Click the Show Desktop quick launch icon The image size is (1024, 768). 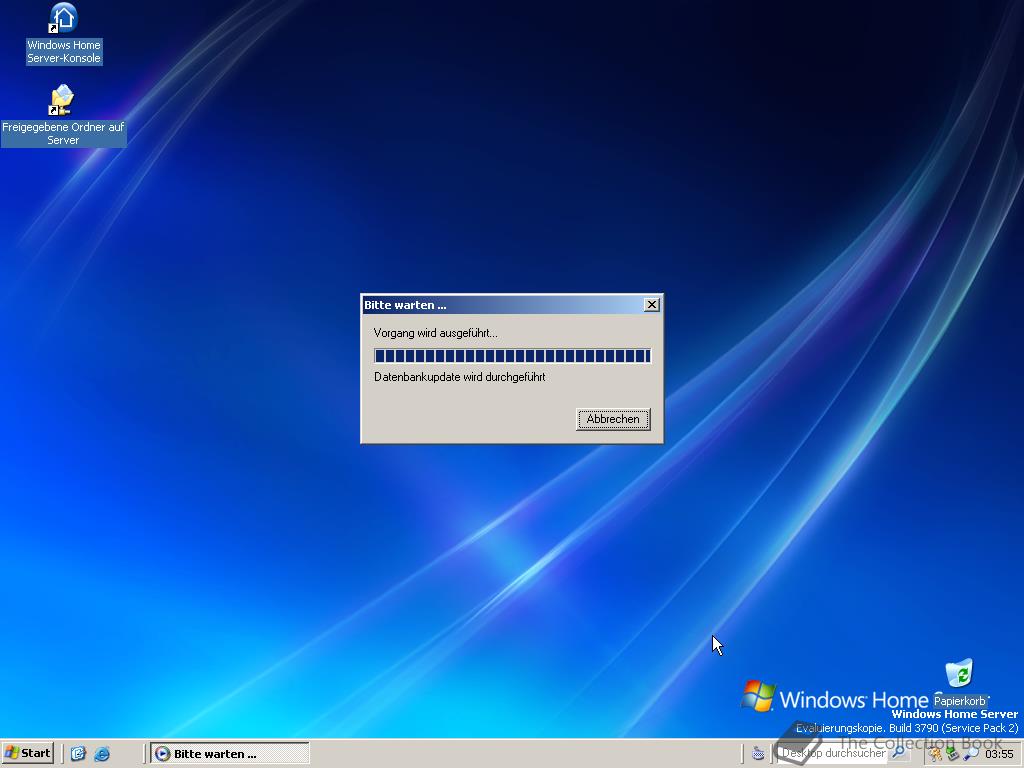pyautogui.click(x=78, y=754)
